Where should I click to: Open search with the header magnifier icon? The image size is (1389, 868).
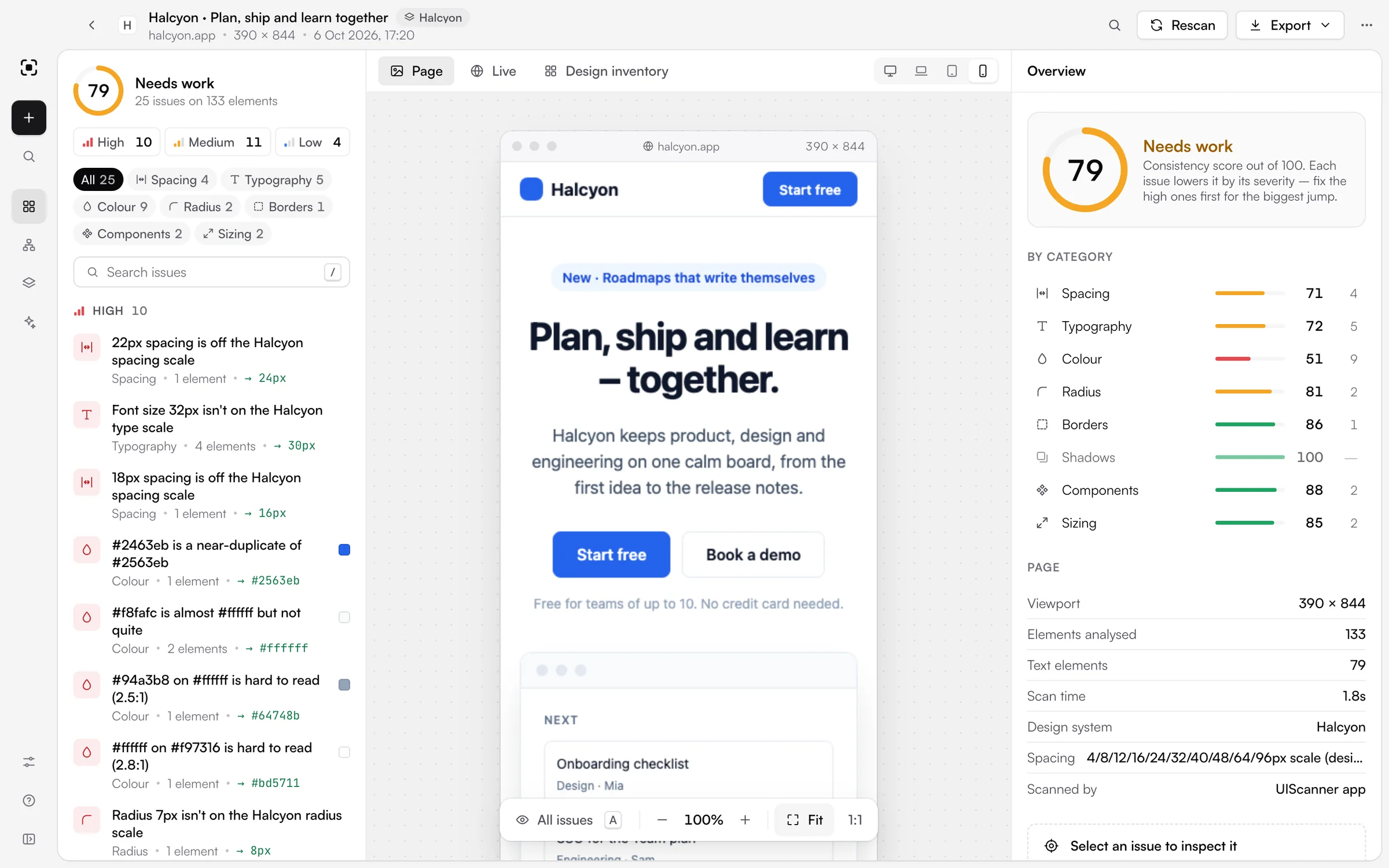(x=1114, y=25)
